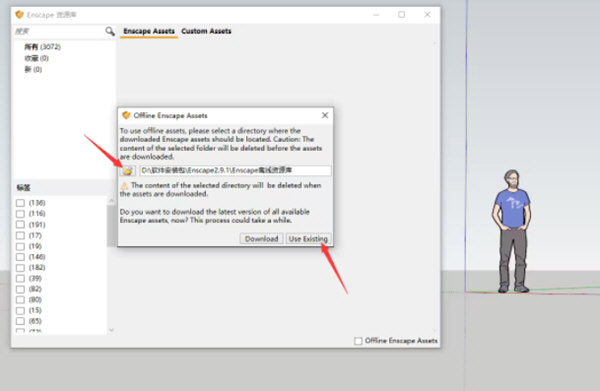Click the directory path input field
The image size is (600, 391).
(x=235, y=171)
